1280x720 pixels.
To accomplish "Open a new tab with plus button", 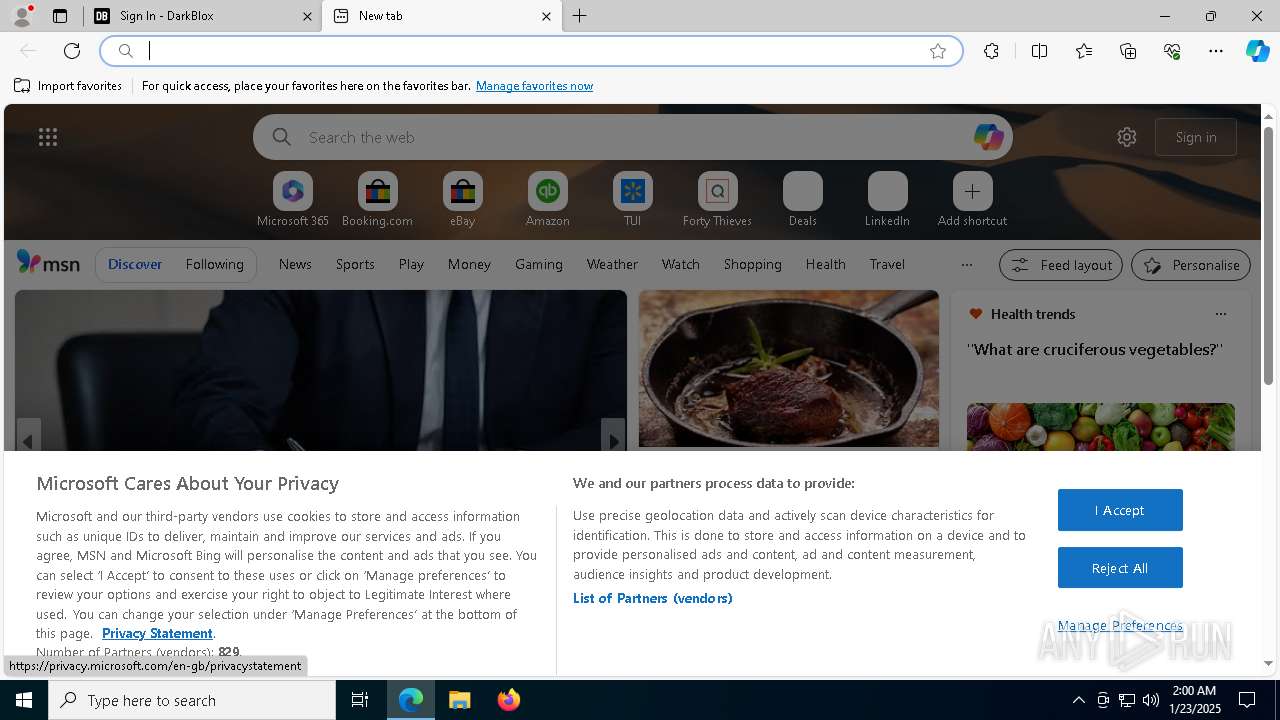I will [580, 16].
